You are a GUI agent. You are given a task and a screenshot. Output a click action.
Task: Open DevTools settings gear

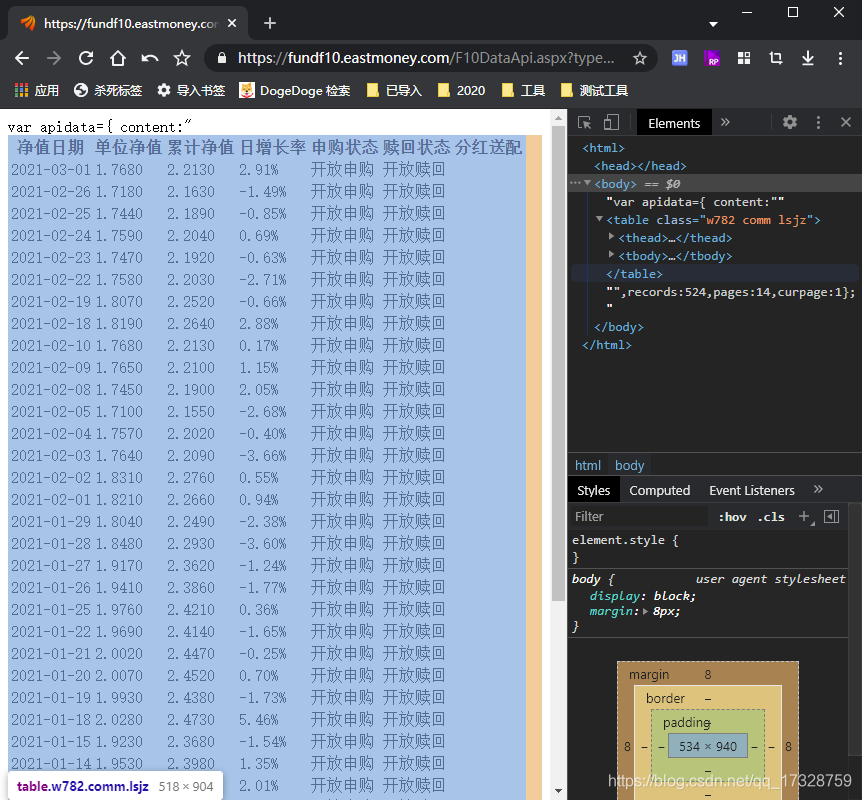(x=789, y=122)
